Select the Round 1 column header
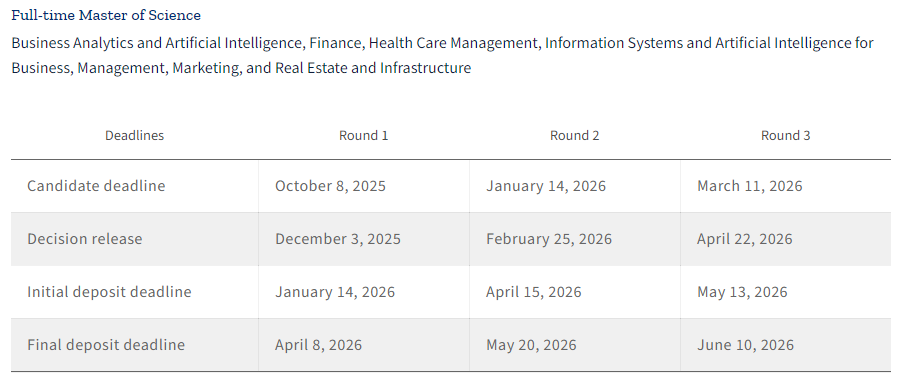The height and width of the screenshot is (373, 906). (x=363, y=135)
